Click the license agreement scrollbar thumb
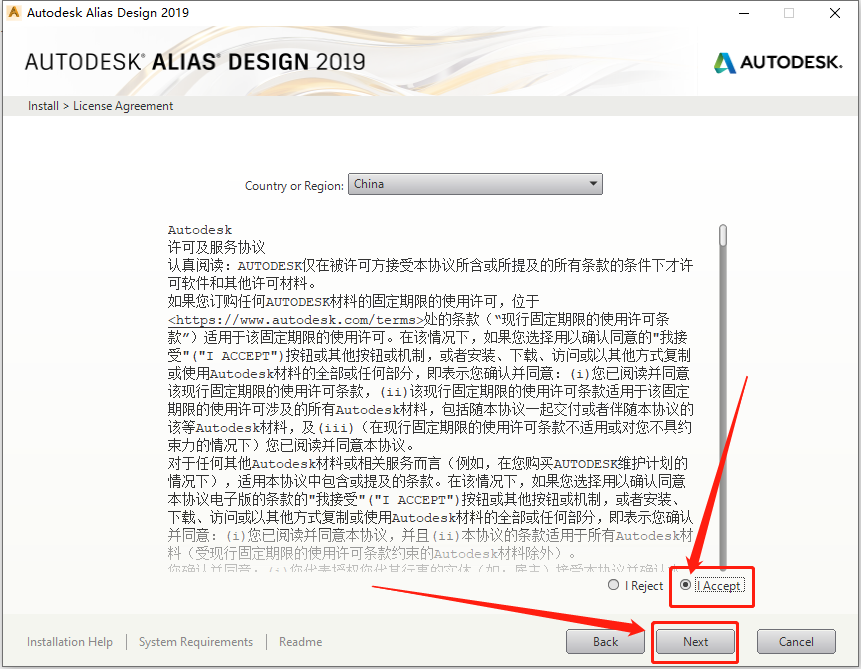 click(x=723, y=235)
